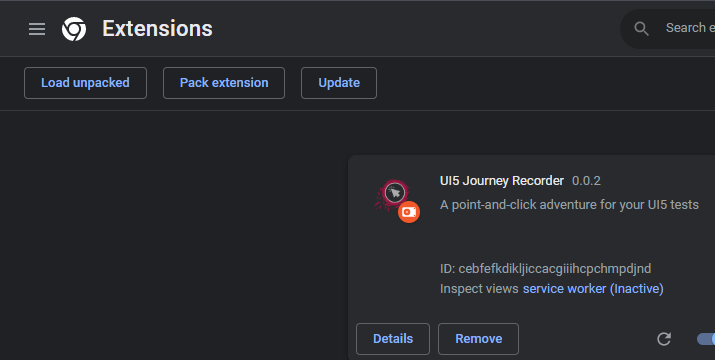Click the version number 0.0.2
Screen dimensions: 715x360
(x=586, y=181)
